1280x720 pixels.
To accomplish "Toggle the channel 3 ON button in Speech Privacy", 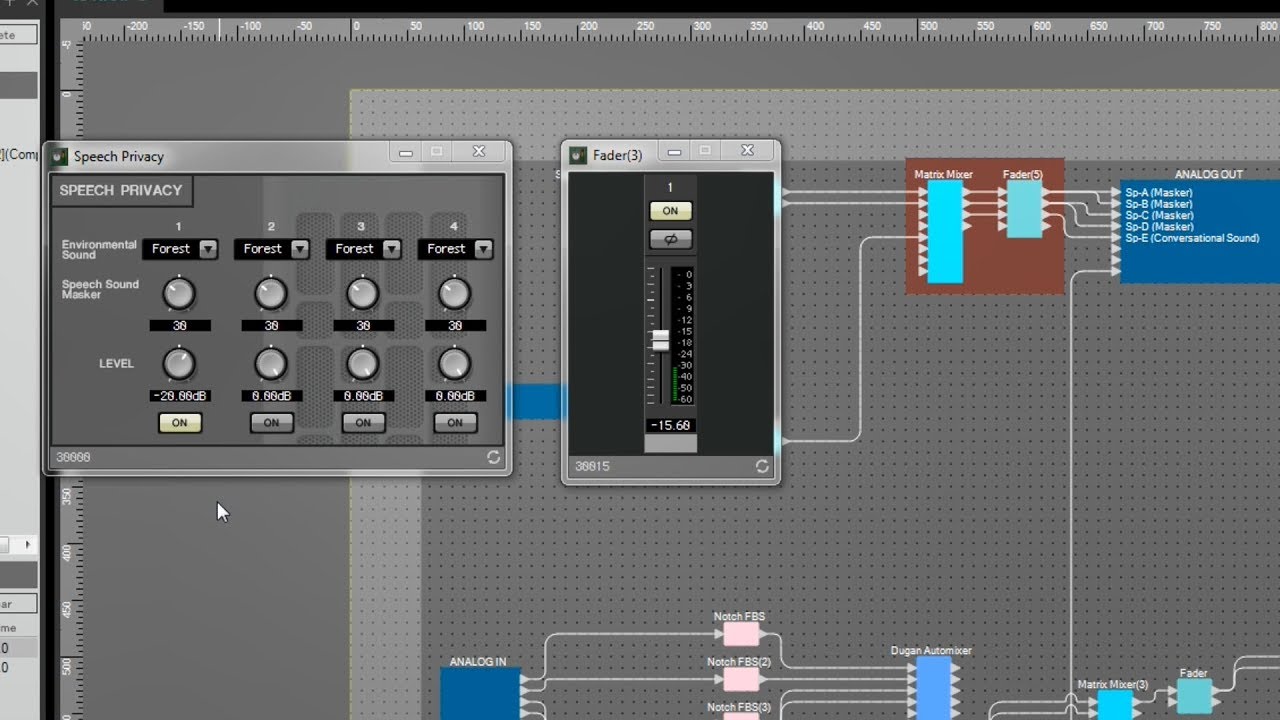I will (363, 423).
